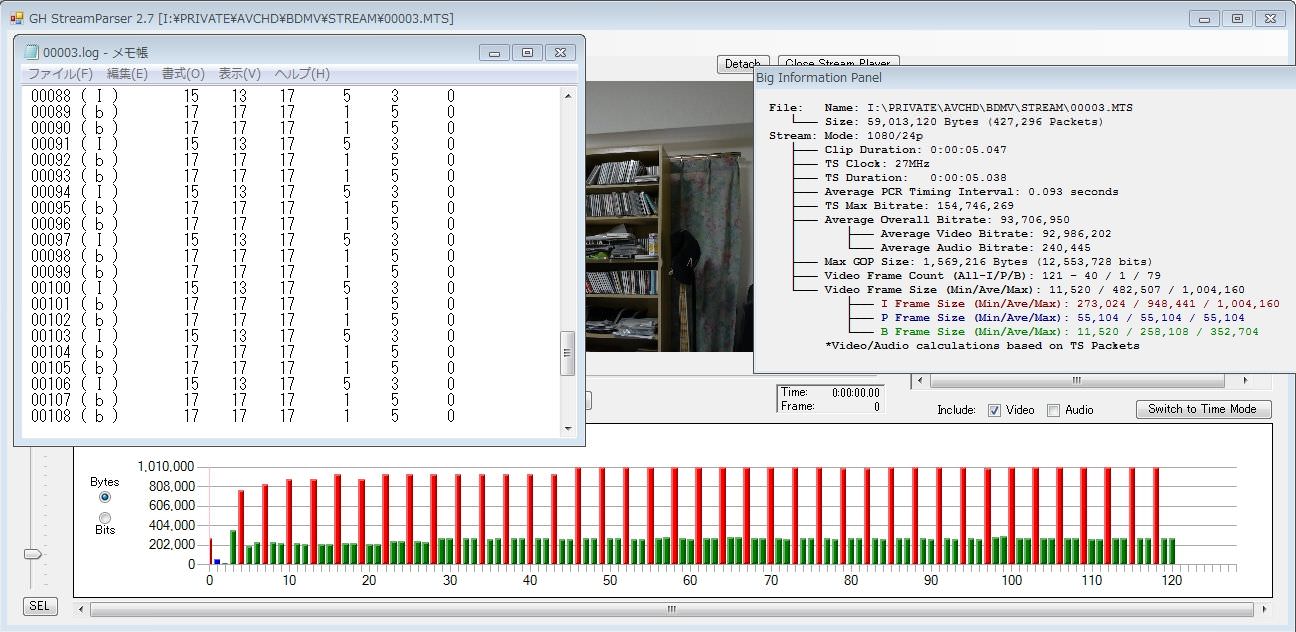This screenshot has height=632, width=1296.
Task: Click the SEL button
Action: pyautogui.click(x=38, y=606)
